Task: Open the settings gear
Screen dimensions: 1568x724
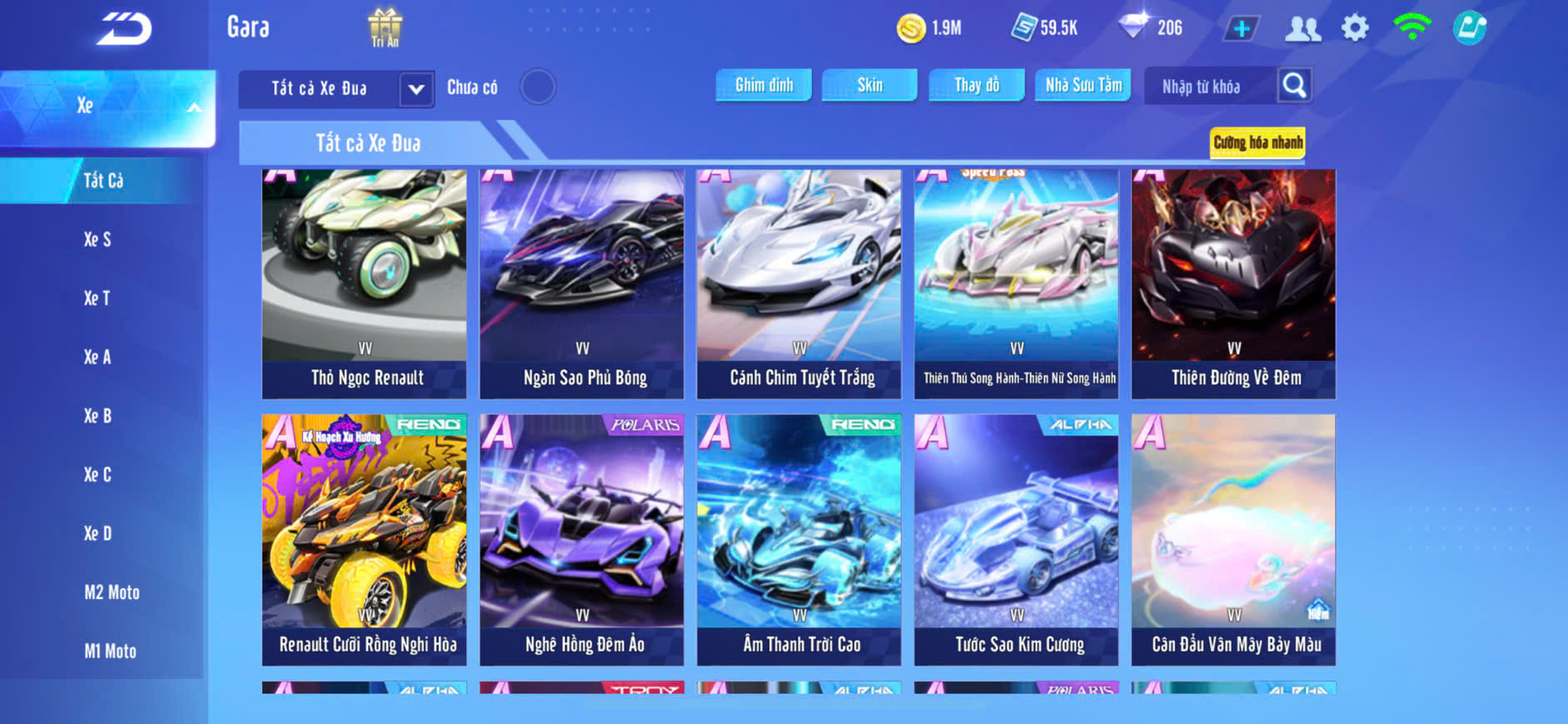Action: (1355, 28)
